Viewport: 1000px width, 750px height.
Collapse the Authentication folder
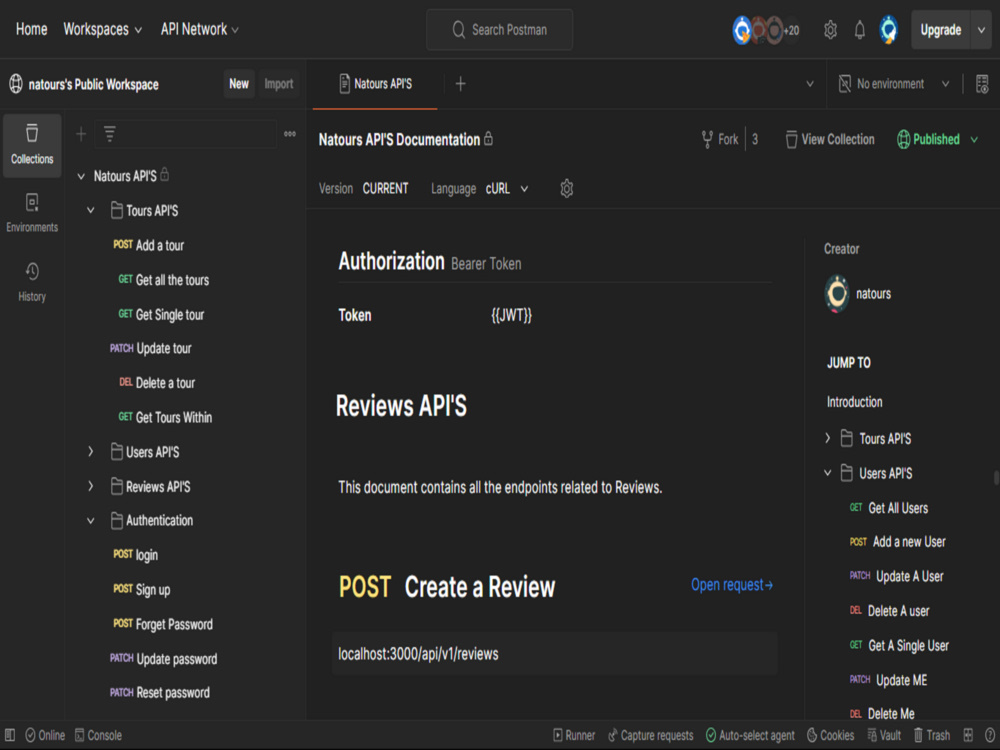pyautogui.click(x=91, y=520)
